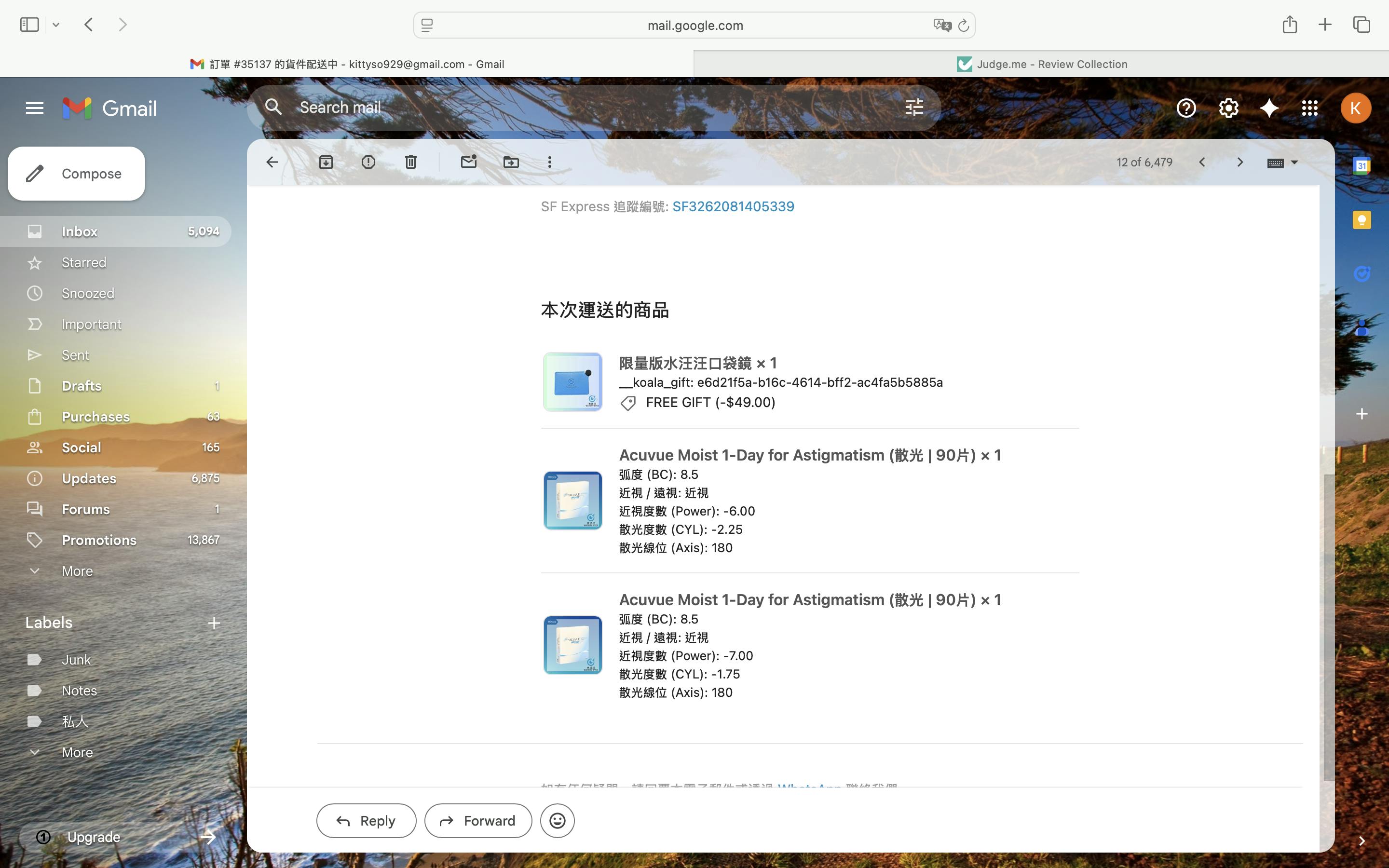Click the Move to folder icon
This screenshot has width=1389, height=868.
click(511, 163)
